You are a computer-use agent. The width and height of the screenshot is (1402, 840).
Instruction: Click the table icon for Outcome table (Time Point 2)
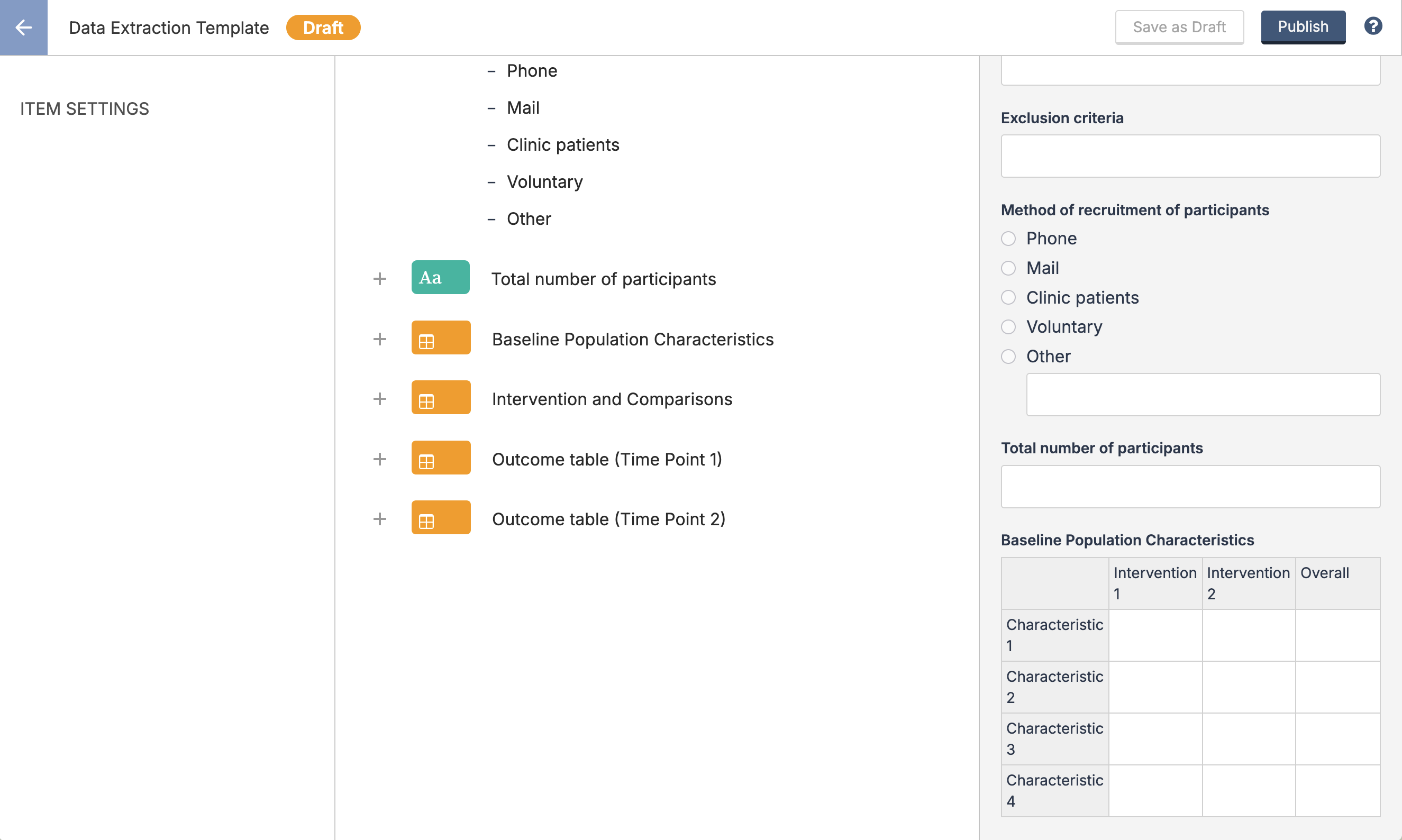tap(440, 518)
